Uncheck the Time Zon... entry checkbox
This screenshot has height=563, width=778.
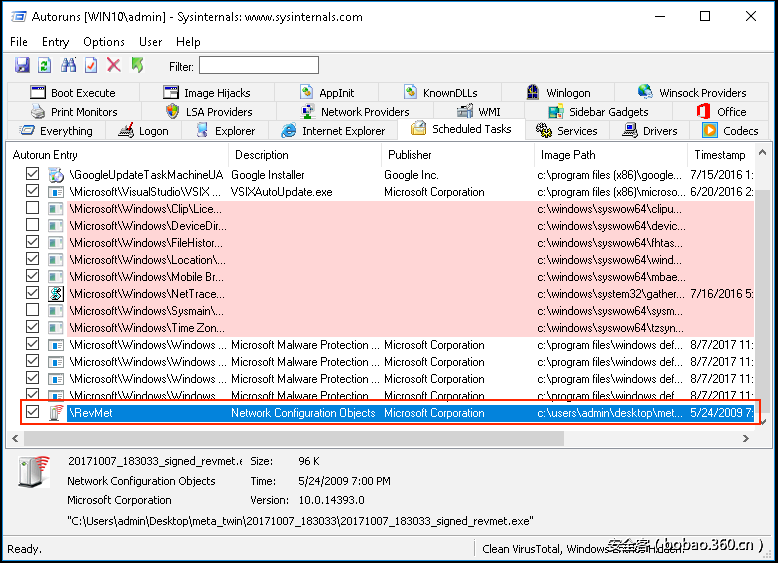coord(32,327)
